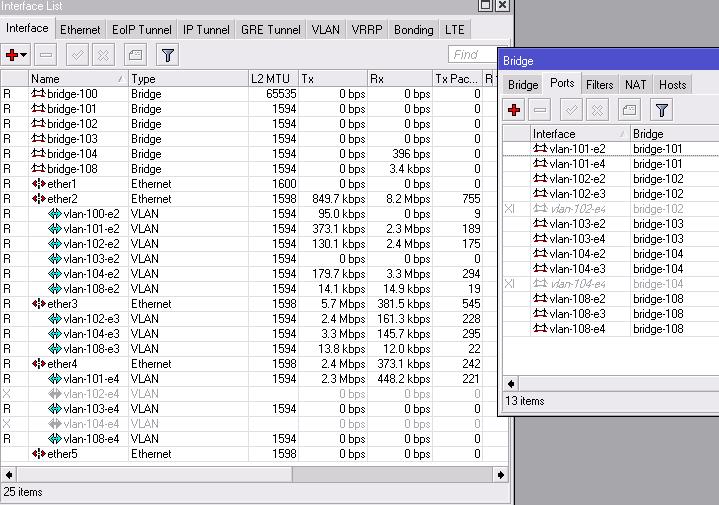Click the enable checkmark in Interface List toolbar
Image resolution: width=719 pixels, height=505 pixels.
tap(77, 55)
